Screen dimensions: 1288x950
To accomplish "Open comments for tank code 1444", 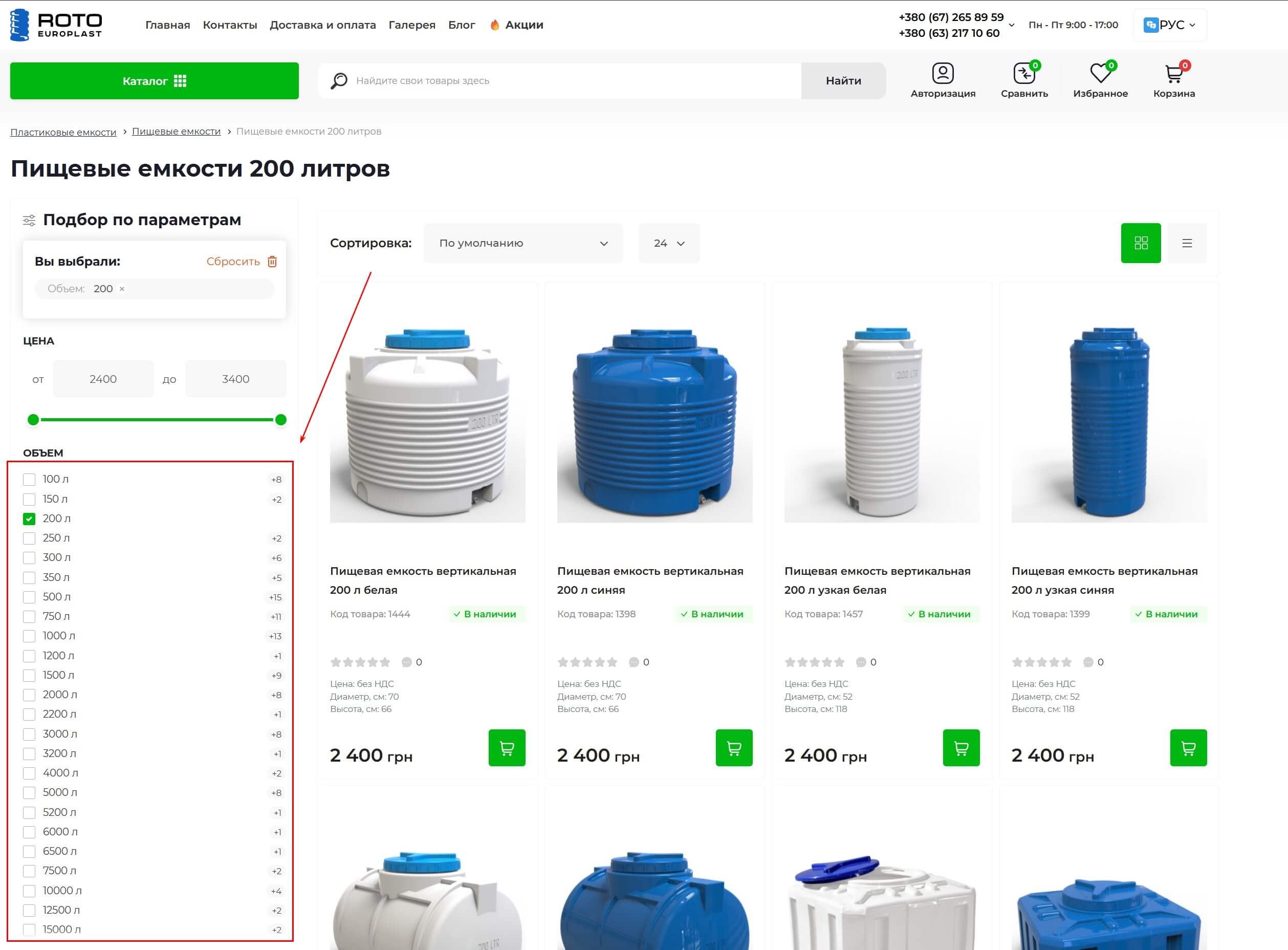I will [x=411, y=662].
